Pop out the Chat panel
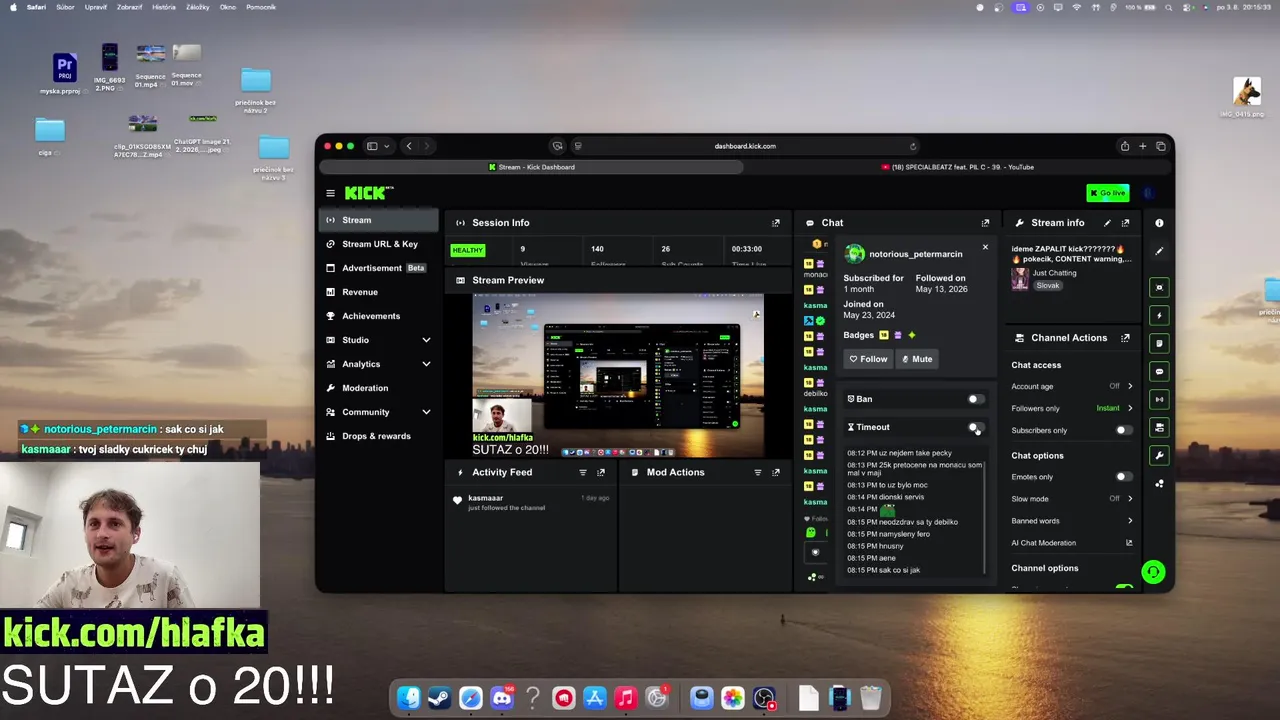This screenshot has width=1280, height=720. click(x=985, y=223)
